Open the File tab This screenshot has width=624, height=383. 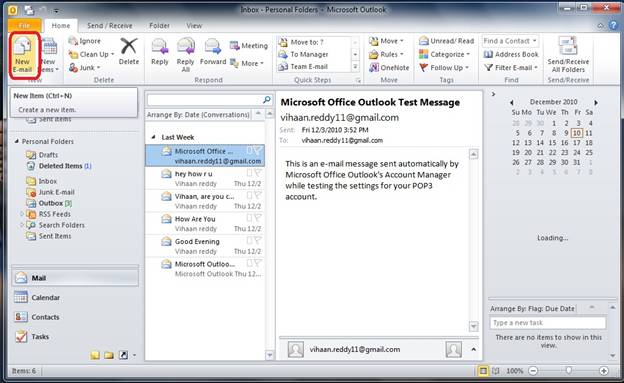click(x=24, y=25)
